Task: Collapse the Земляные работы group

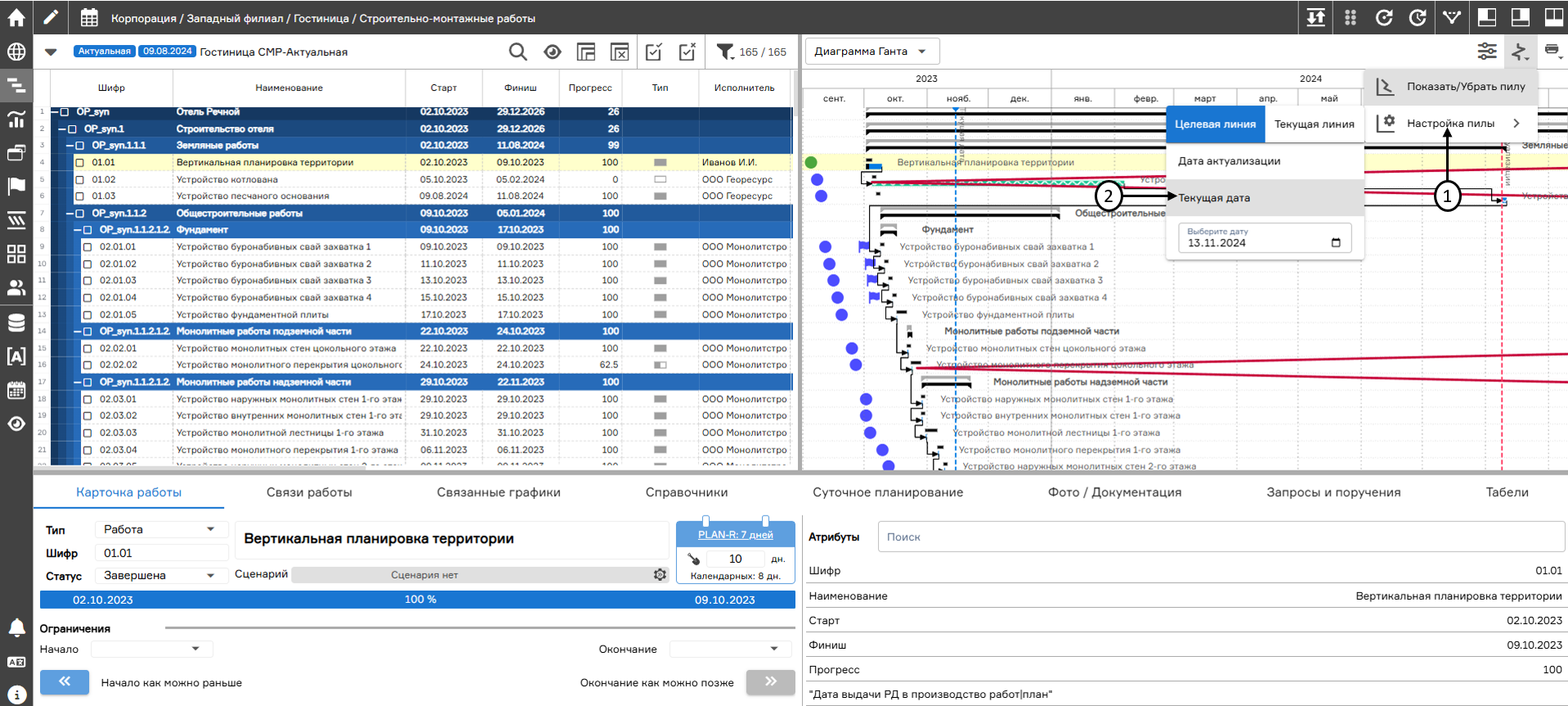Action: (70, 146)
